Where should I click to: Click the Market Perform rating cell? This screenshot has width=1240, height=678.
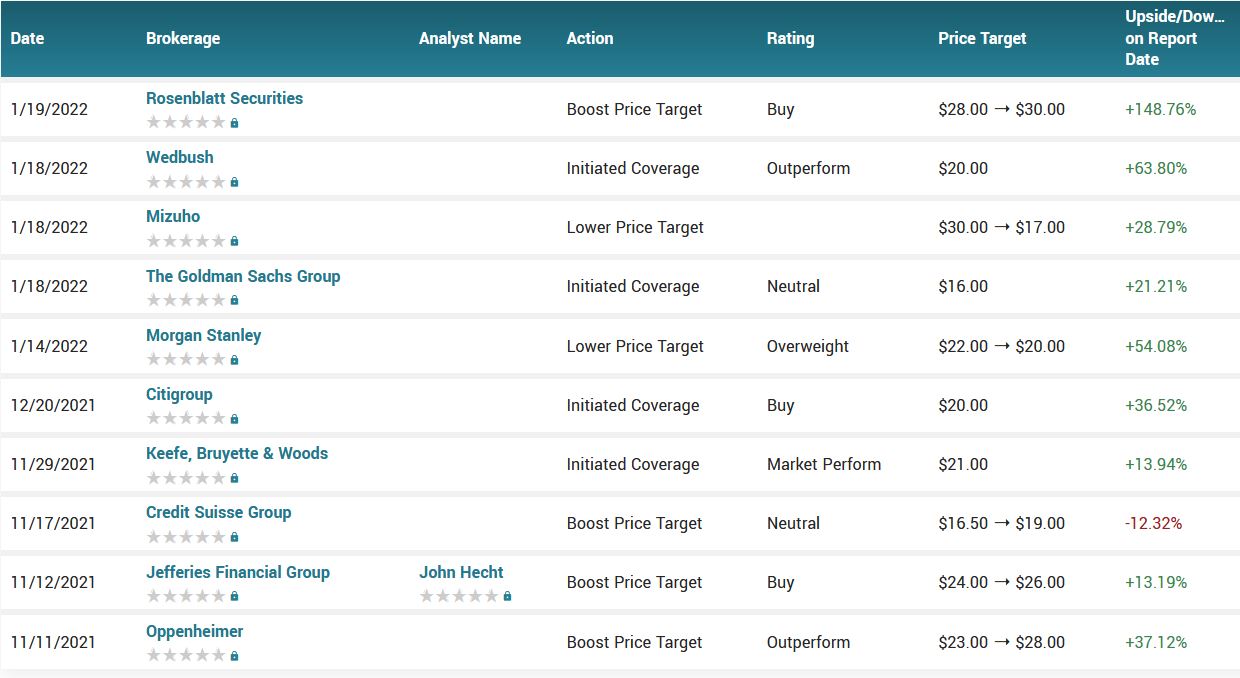tap(824, 464)
